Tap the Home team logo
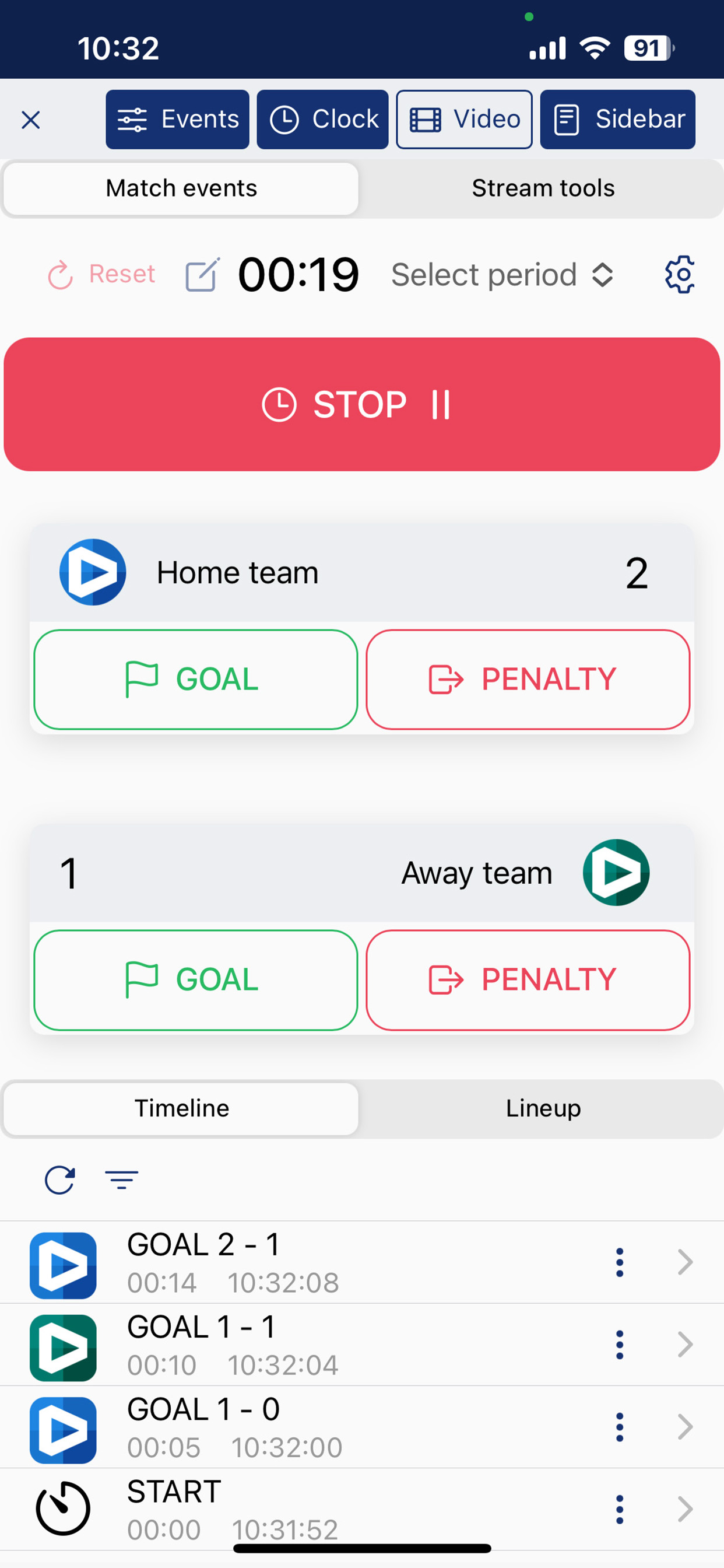This screenshot has height=1568, width=724. 93,572
